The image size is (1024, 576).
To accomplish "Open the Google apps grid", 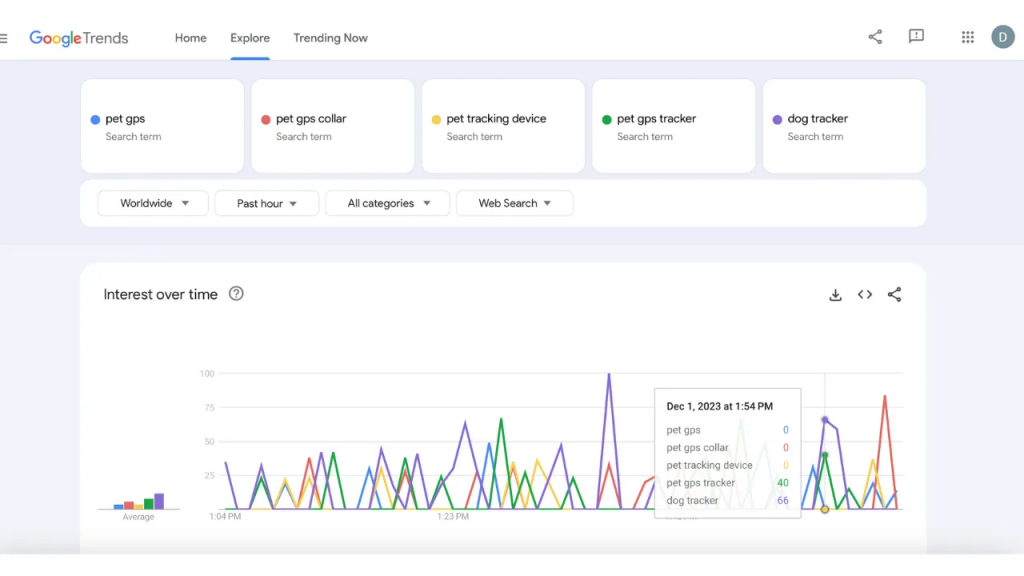I will pyautogui.click(x=968, y=37).
